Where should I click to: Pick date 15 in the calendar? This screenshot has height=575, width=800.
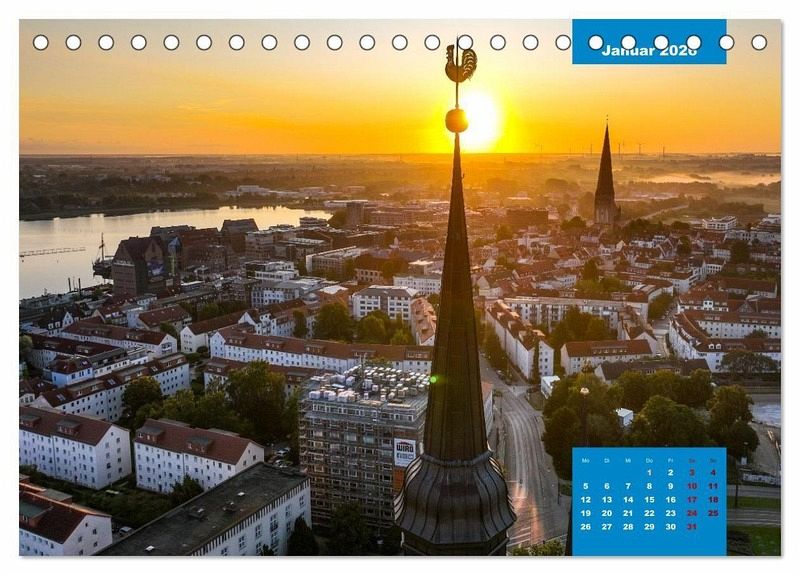click(x=649, y=499)
